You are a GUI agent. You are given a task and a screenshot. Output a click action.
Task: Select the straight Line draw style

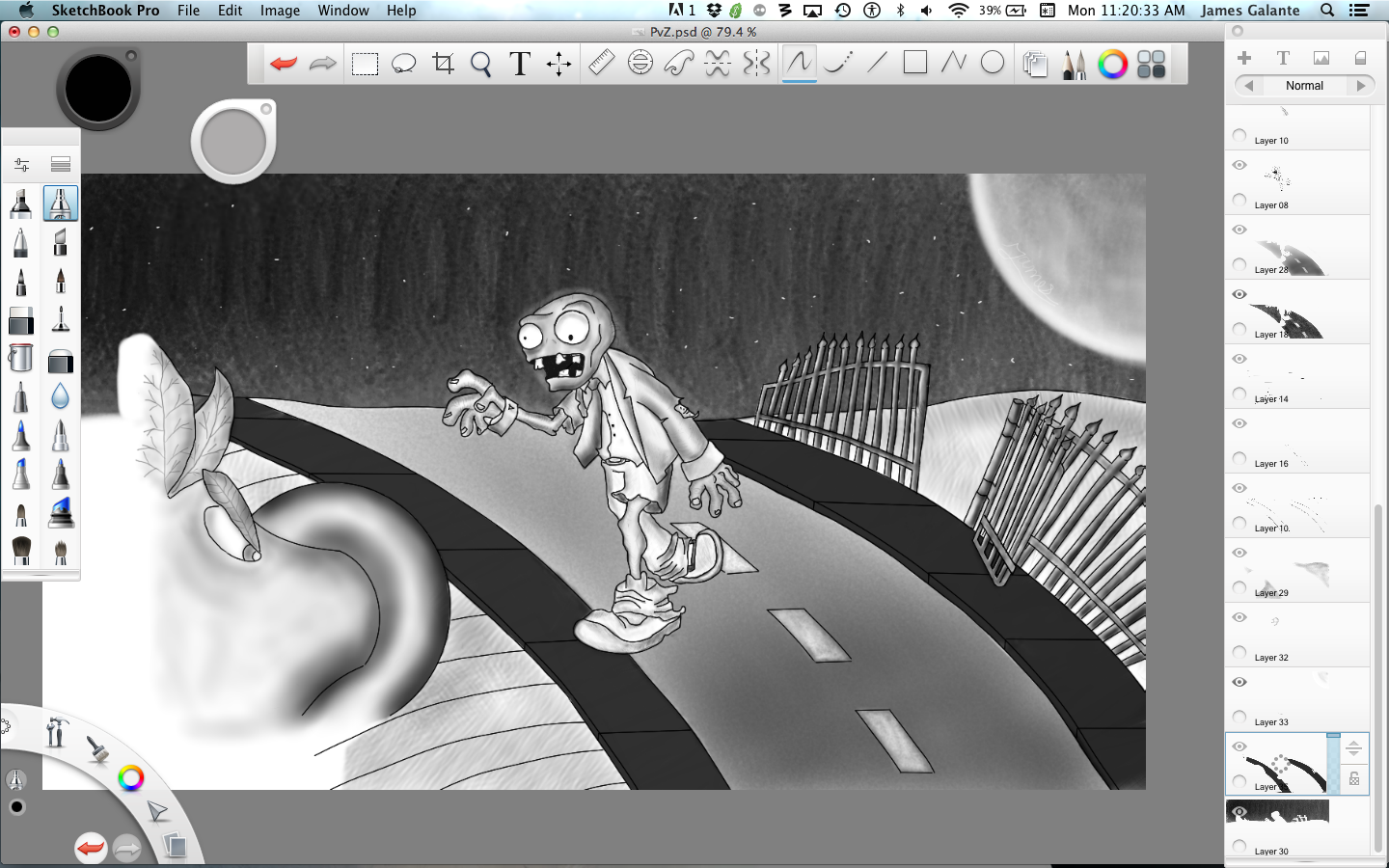pyautogui.click(x=876, y=64)
